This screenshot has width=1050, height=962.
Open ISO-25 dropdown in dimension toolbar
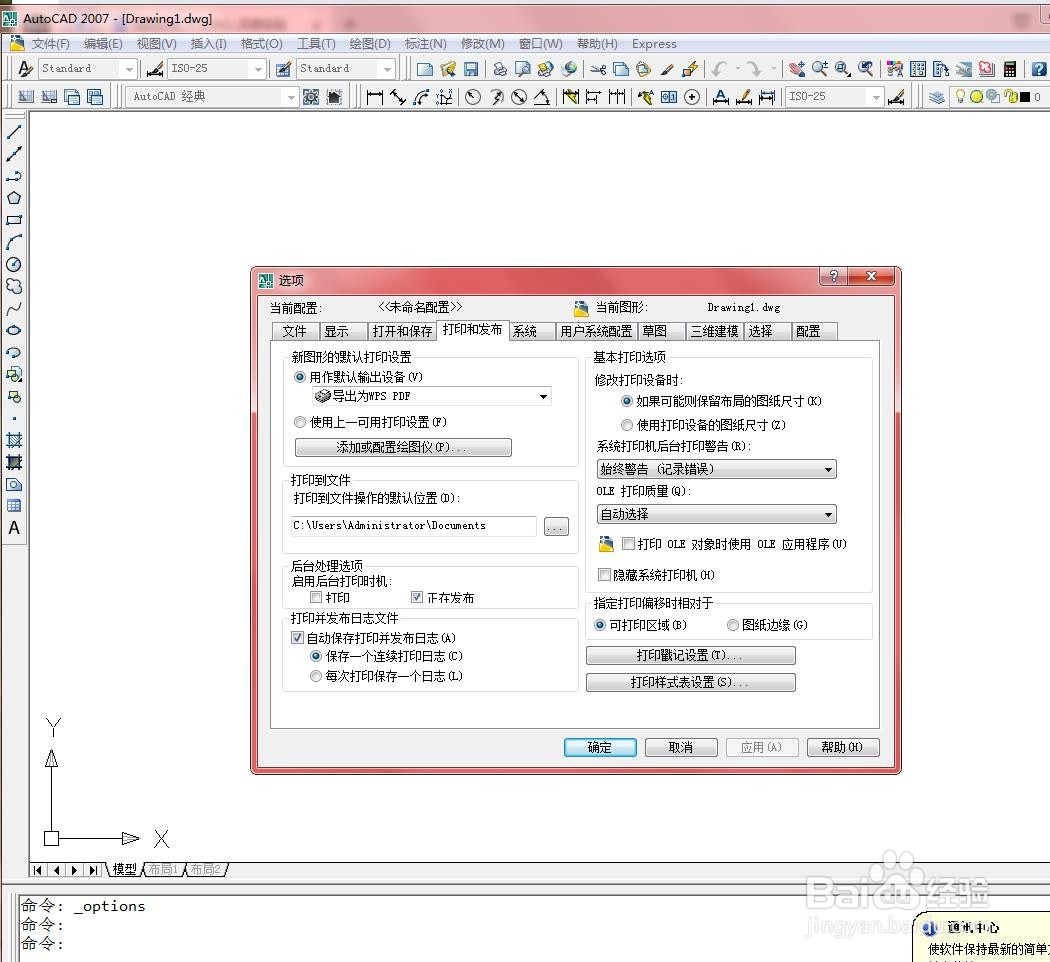coord(834,97)
